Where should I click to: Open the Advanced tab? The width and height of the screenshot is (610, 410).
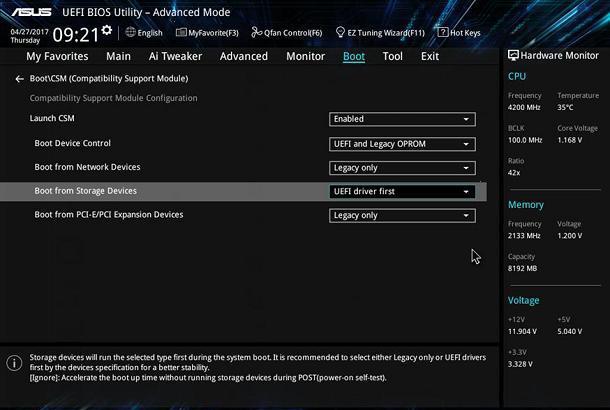(x=244, y=56)
